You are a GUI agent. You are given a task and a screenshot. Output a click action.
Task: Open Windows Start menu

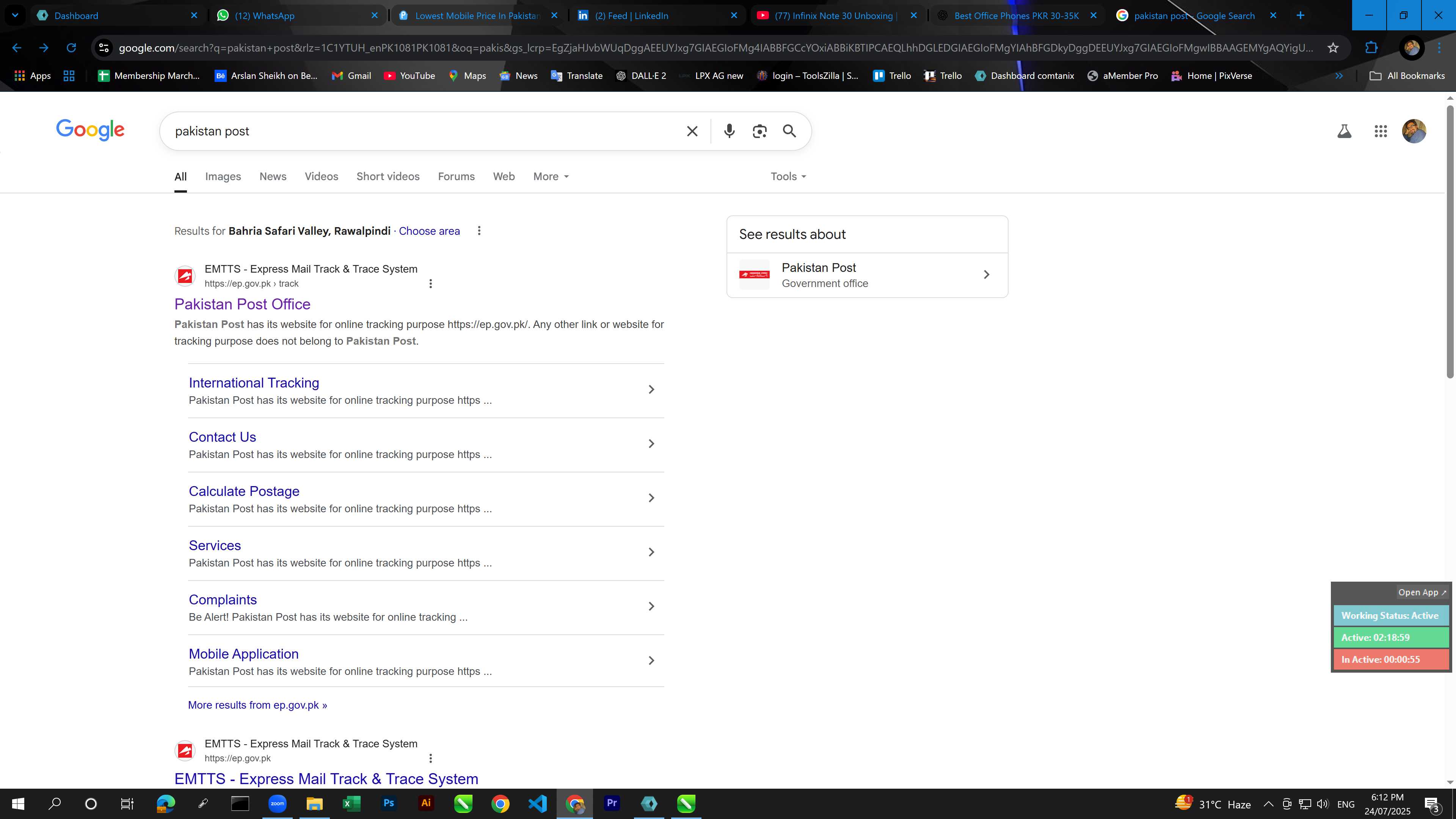click(18, 804)
